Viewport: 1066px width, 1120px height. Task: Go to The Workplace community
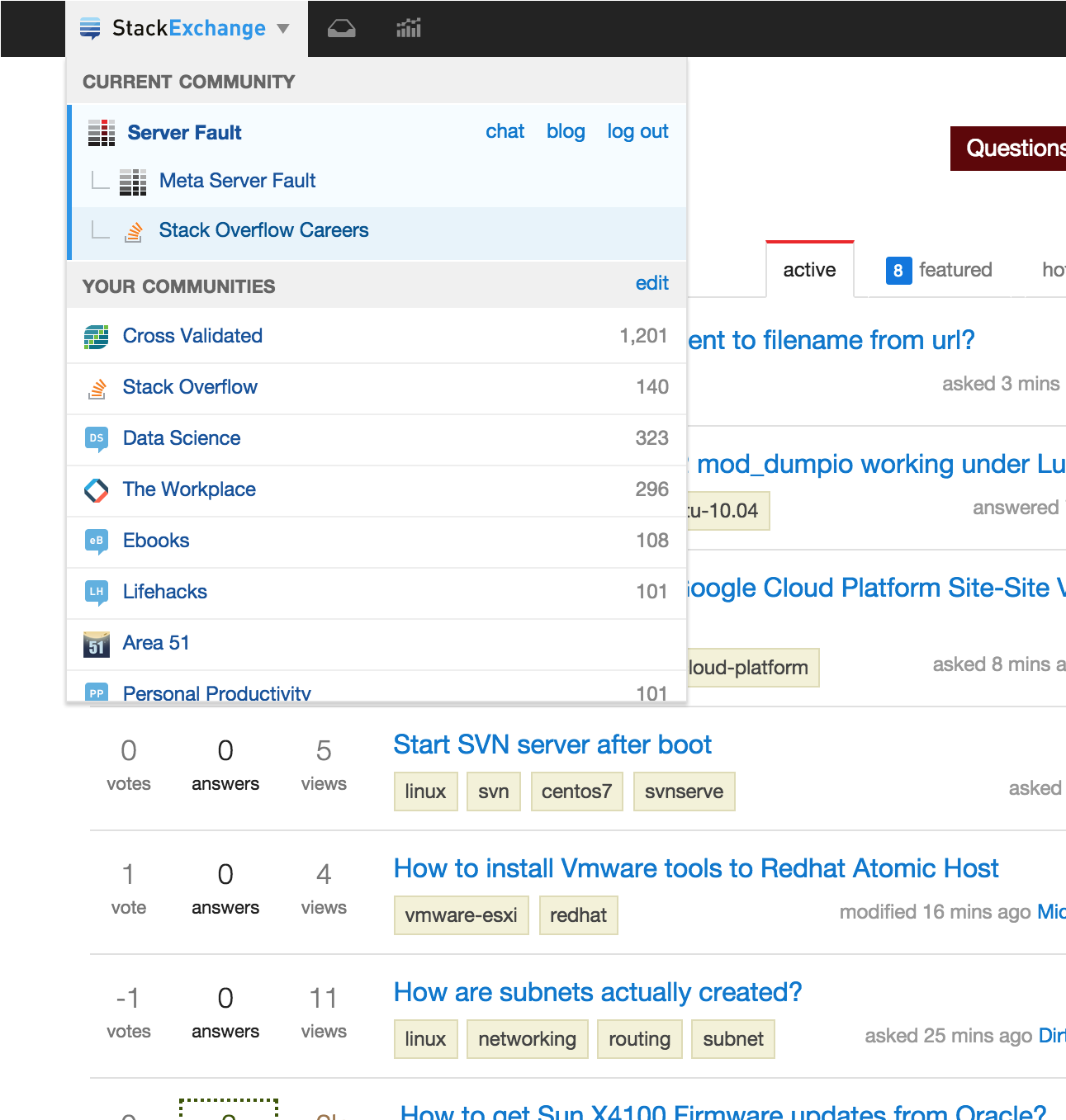coord(189,489)
